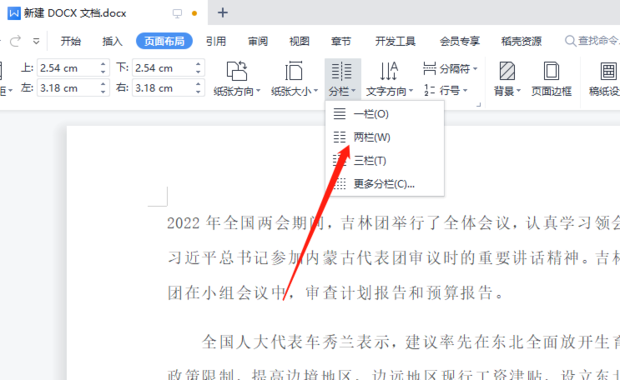Click the 页面边框 page border icon

551,71
